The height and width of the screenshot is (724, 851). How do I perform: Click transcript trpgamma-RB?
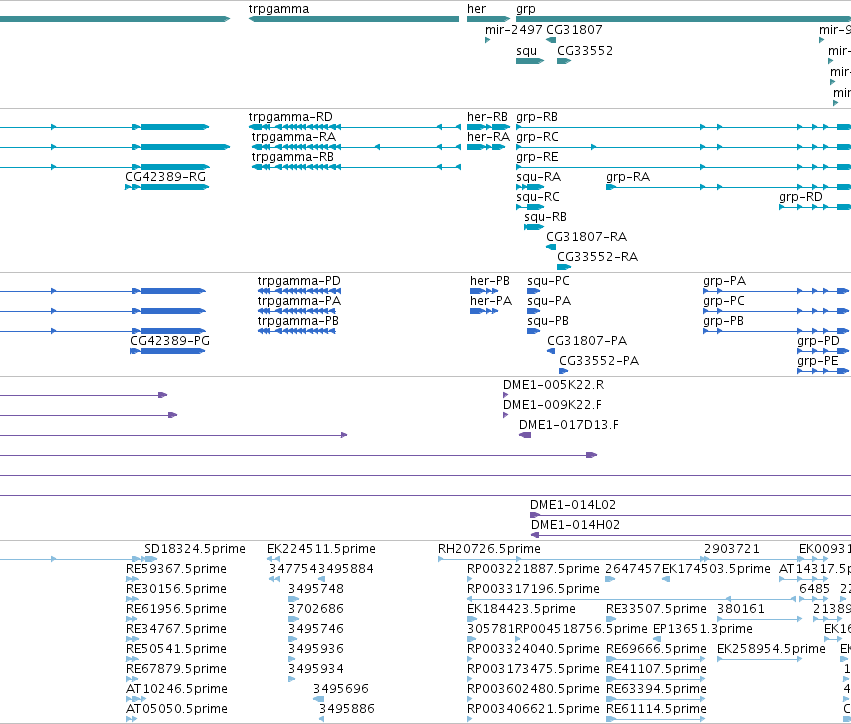pyautogui.click(x=293, y=157)
